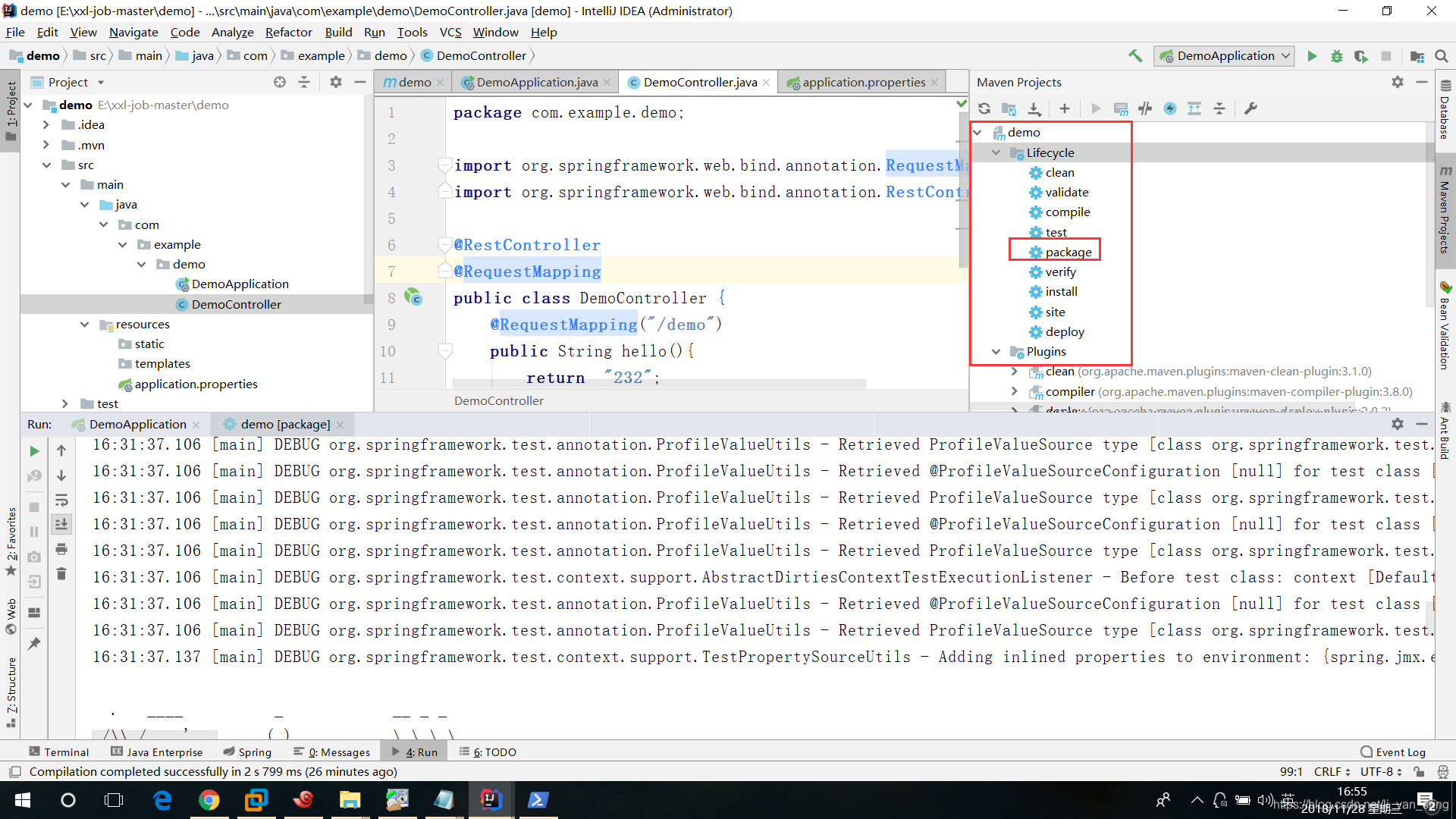This screenshot has height=819, width=1456.
Task: Collapse the Plugins node in Maven
Action: click(996, 352)
